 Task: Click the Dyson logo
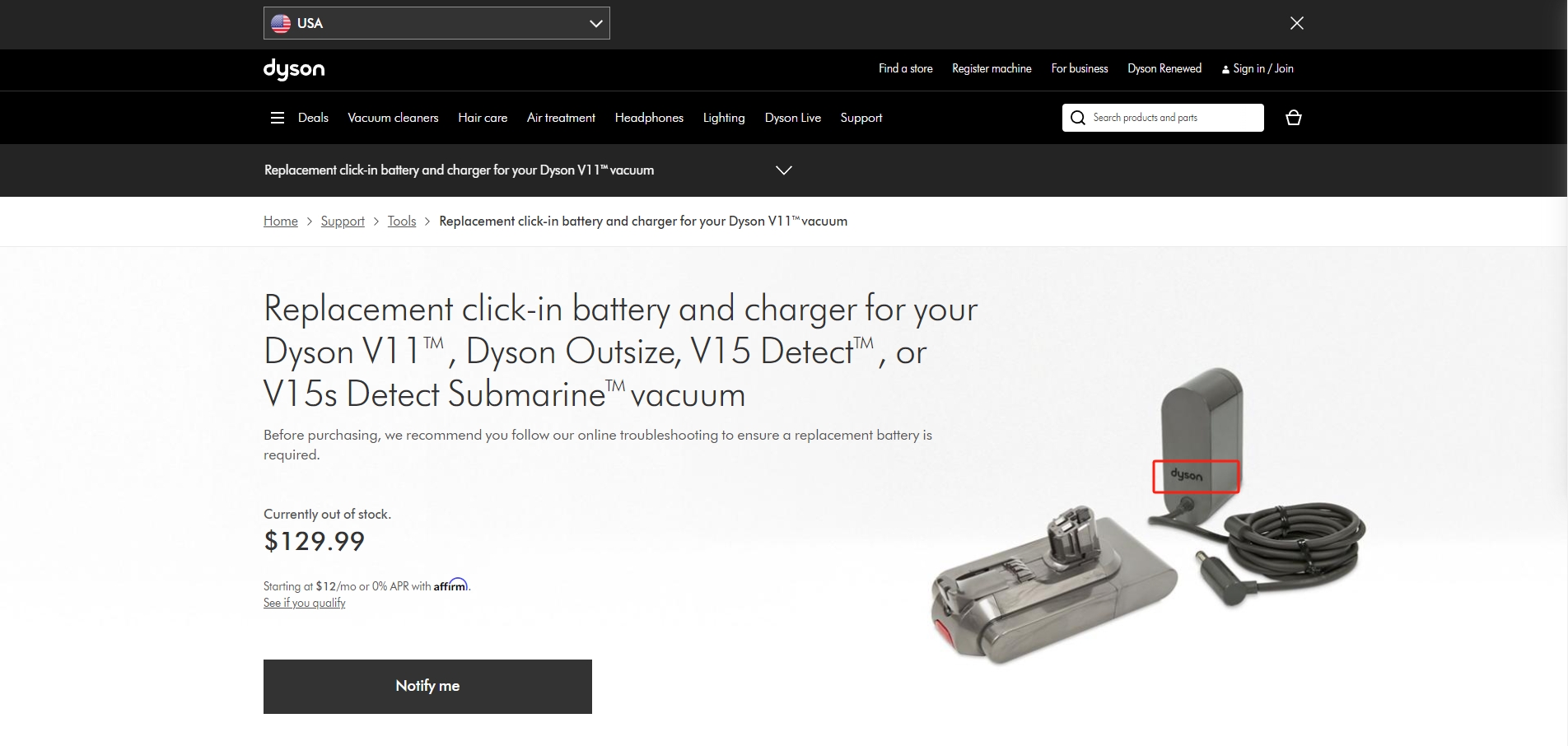pyautogui.click(x=294, y=69)
